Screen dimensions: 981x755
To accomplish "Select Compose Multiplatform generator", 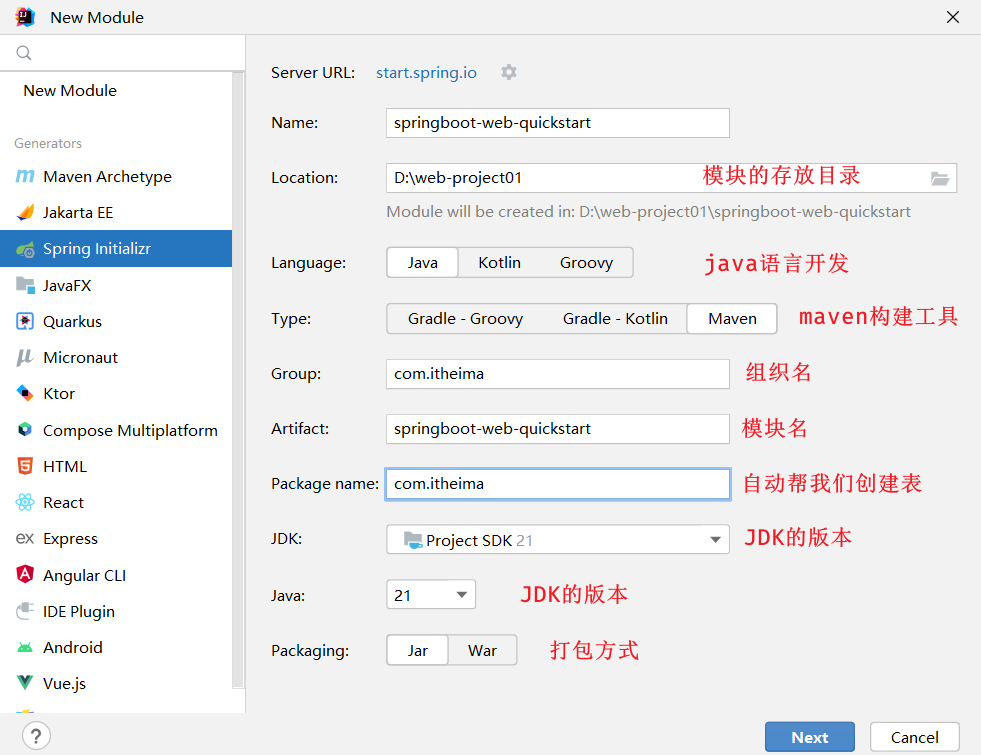I will point(116,430).
